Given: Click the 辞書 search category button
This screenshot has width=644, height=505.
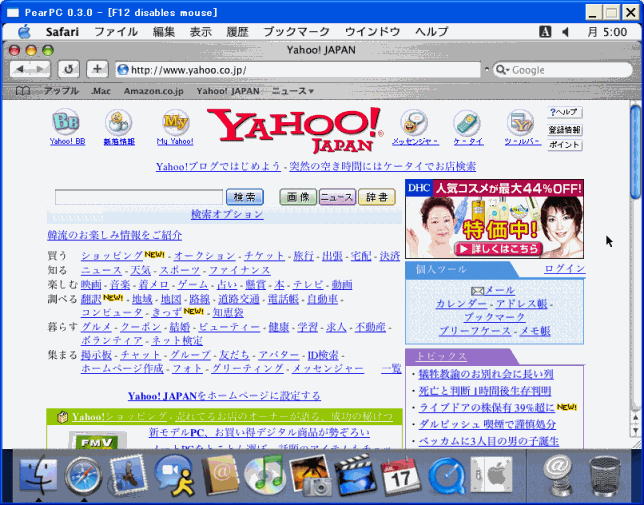Looking at the screenshot, I should coord(377,197).
